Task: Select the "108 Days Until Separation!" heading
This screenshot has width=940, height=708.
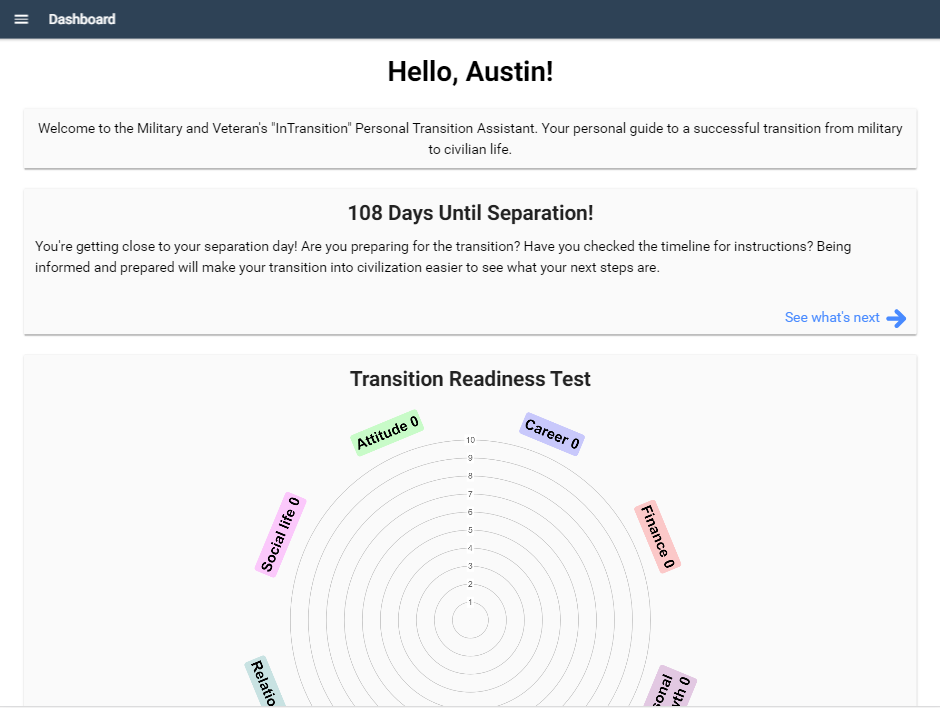Action: pos(470,213)
